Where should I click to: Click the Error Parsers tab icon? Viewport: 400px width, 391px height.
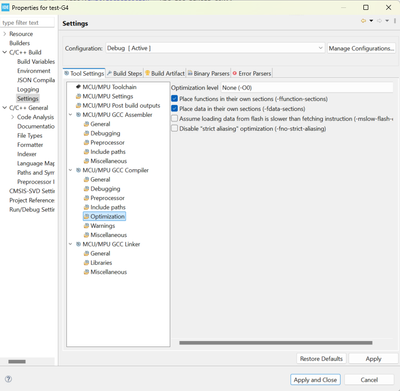(235, 73)
